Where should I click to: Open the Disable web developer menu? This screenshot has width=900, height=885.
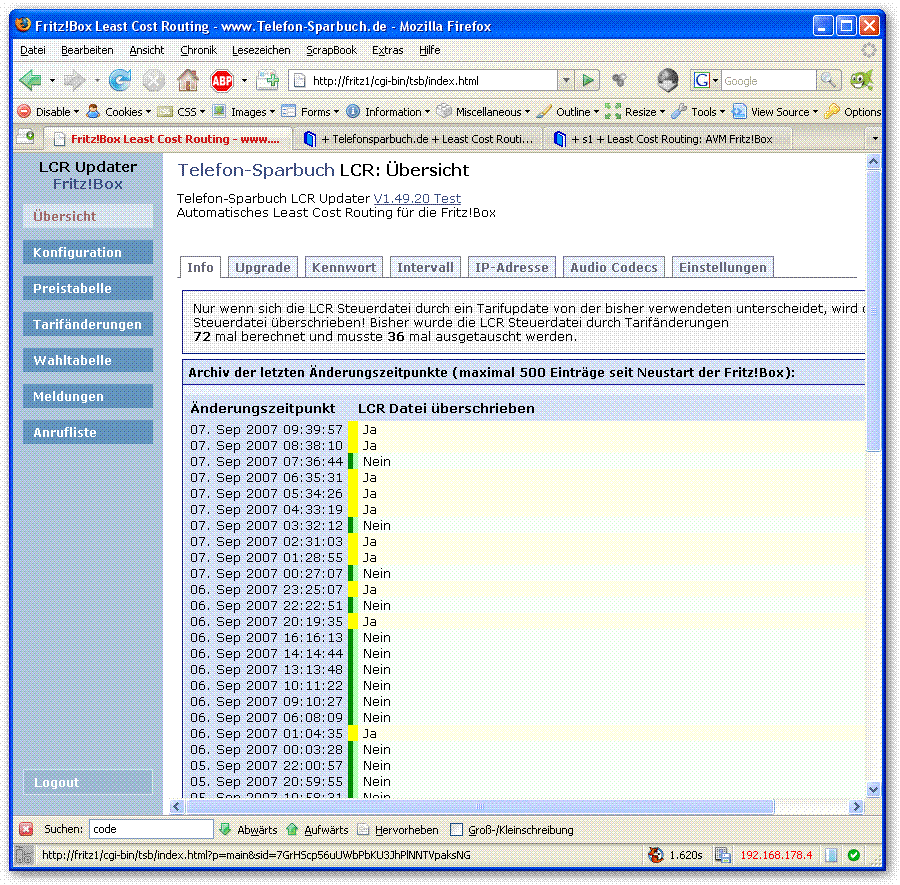tap(48, 111)
